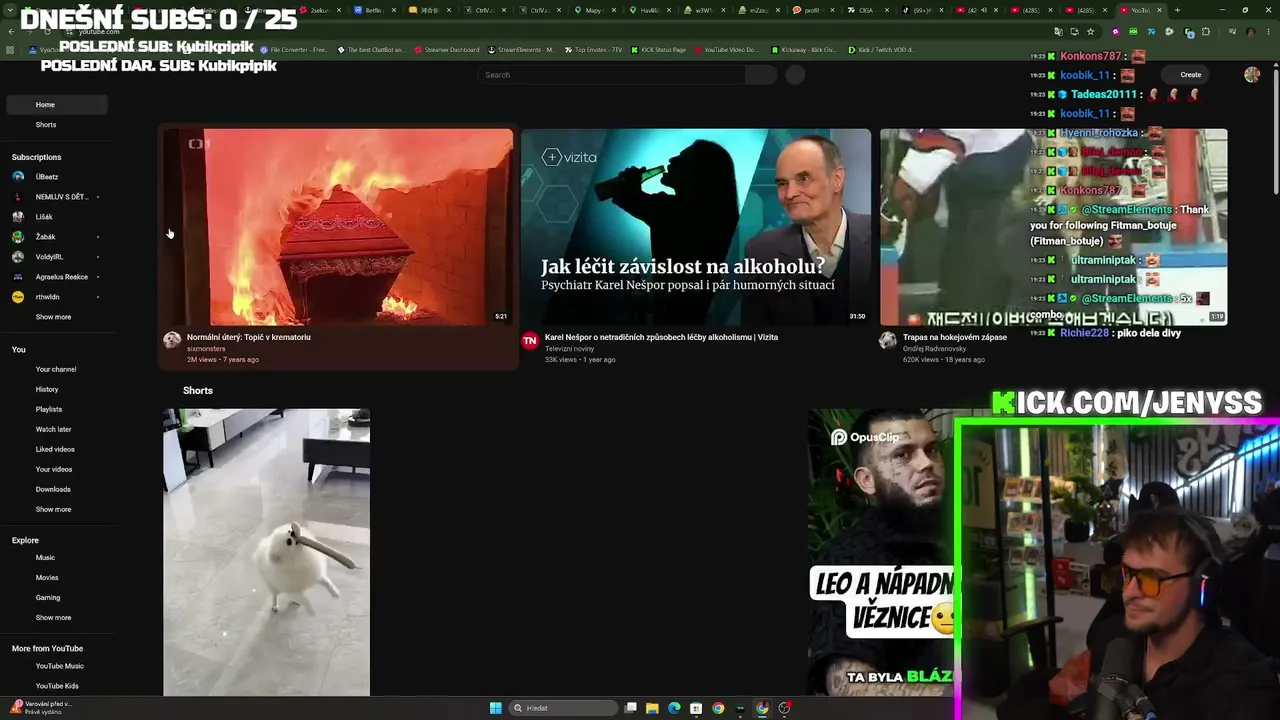Viewport: 1280px width, 720px height.
Task: Browse Movies in the Explore section
Action: point(47,578)
